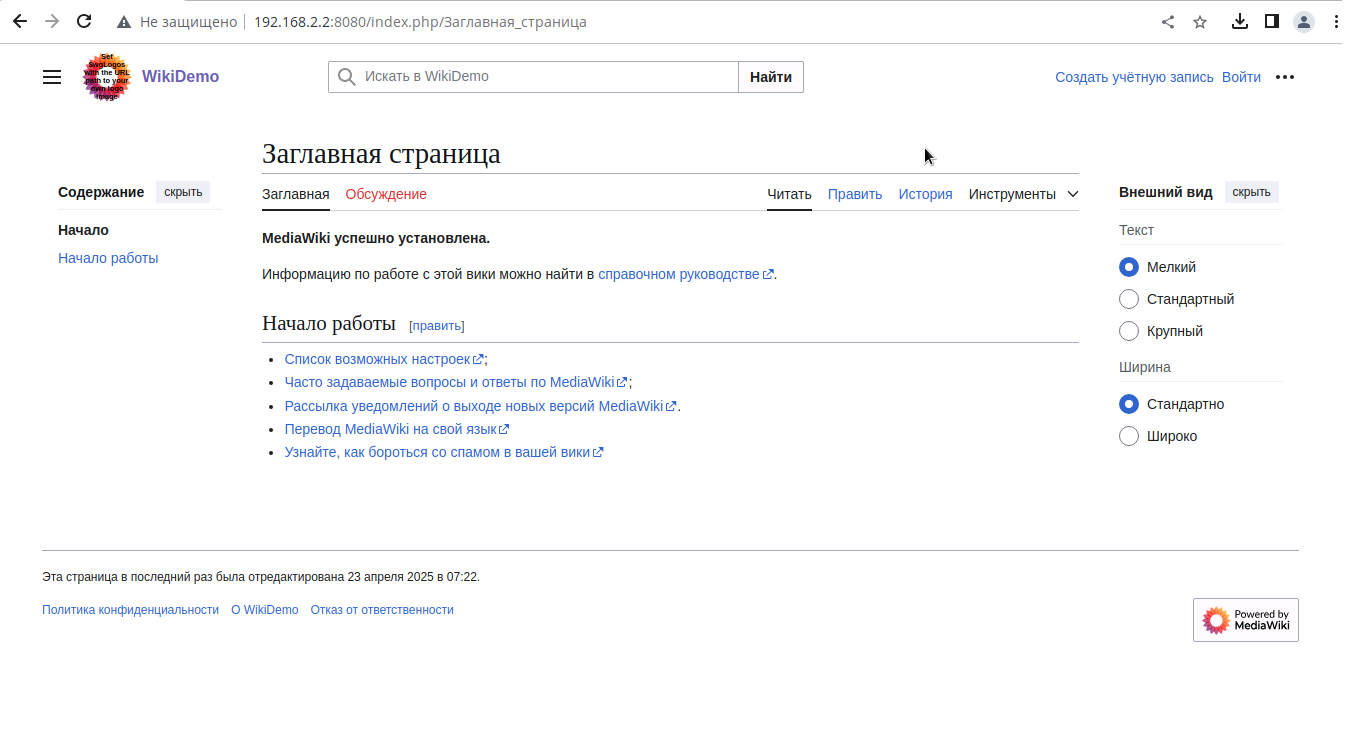The width and height of the screenshot is (1351, 737).
Task: Click the WikiDemo logo image
Action: click(106, 77)
